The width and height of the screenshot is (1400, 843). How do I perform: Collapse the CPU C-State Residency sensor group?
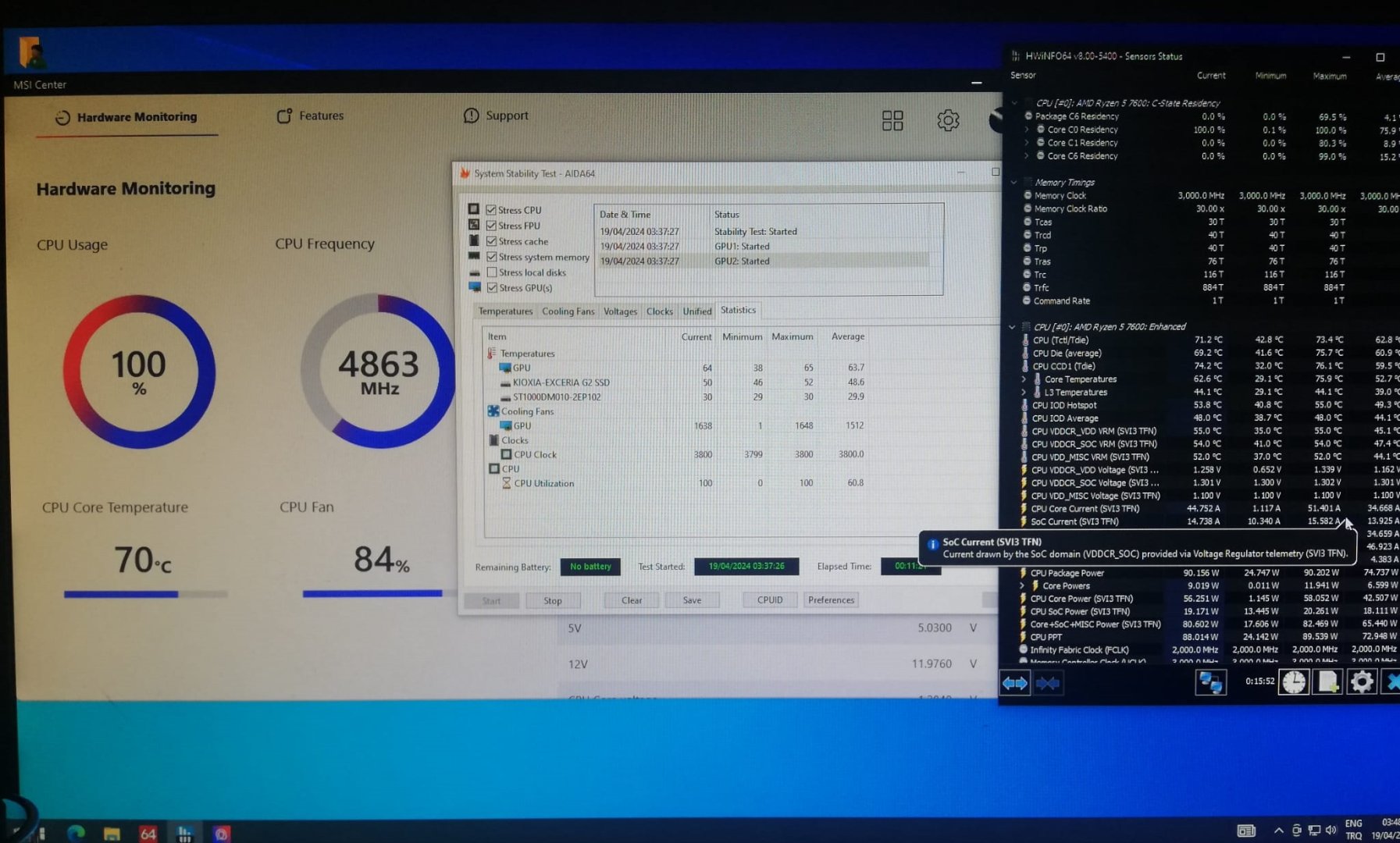[1014, 103]
